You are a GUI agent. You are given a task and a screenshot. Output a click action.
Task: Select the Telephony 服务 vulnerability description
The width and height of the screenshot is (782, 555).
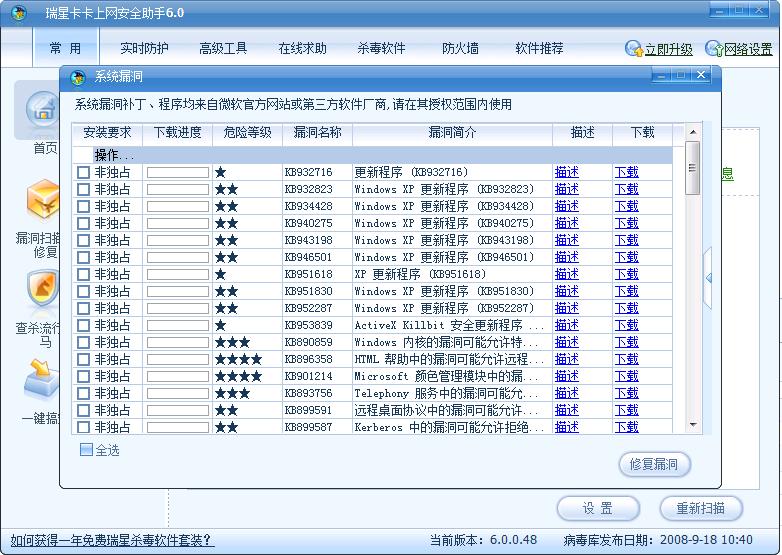[x=446, y=393]
